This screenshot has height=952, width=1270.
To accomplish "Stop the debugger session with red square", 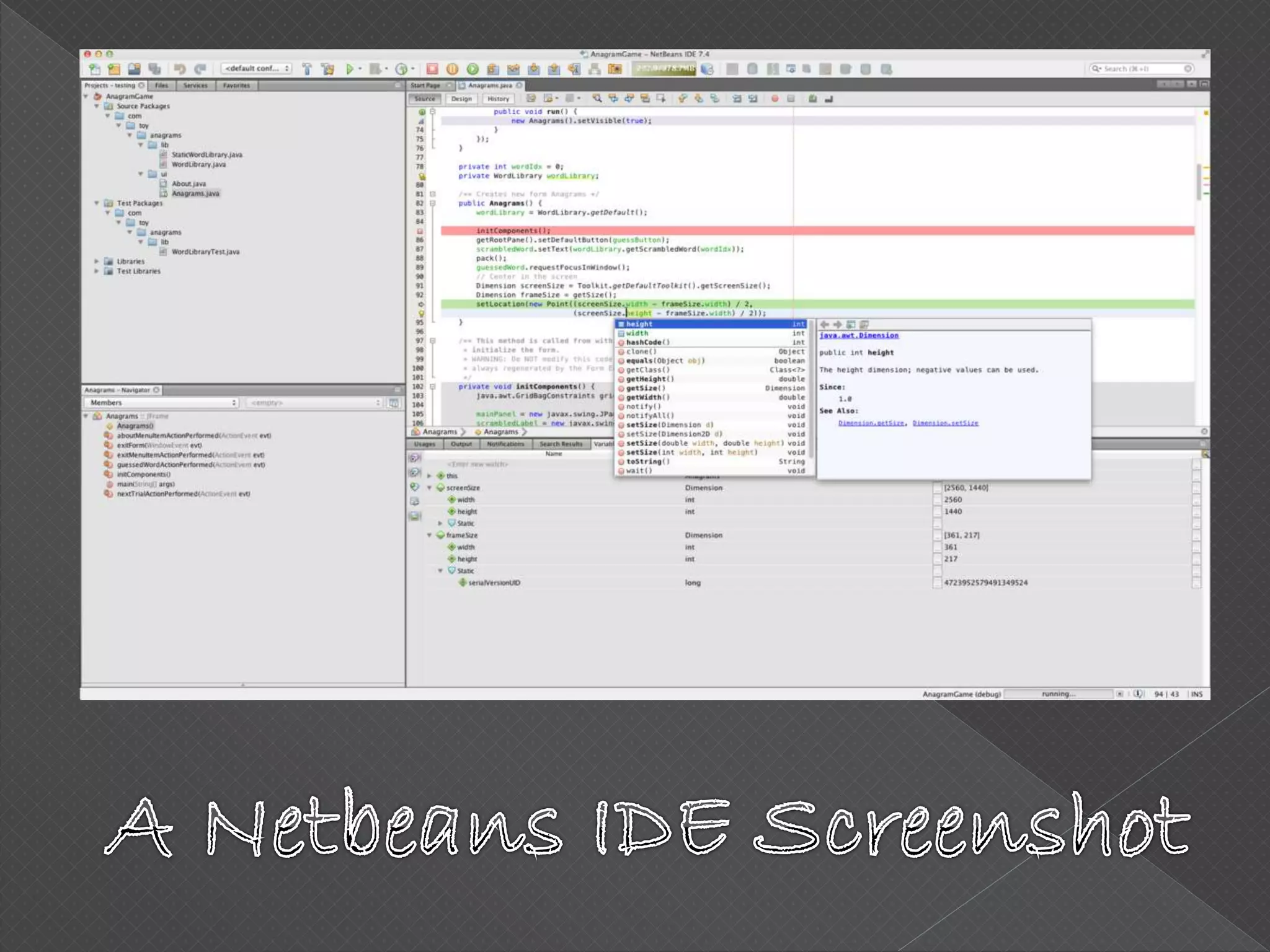I will [x=432, y=69].
